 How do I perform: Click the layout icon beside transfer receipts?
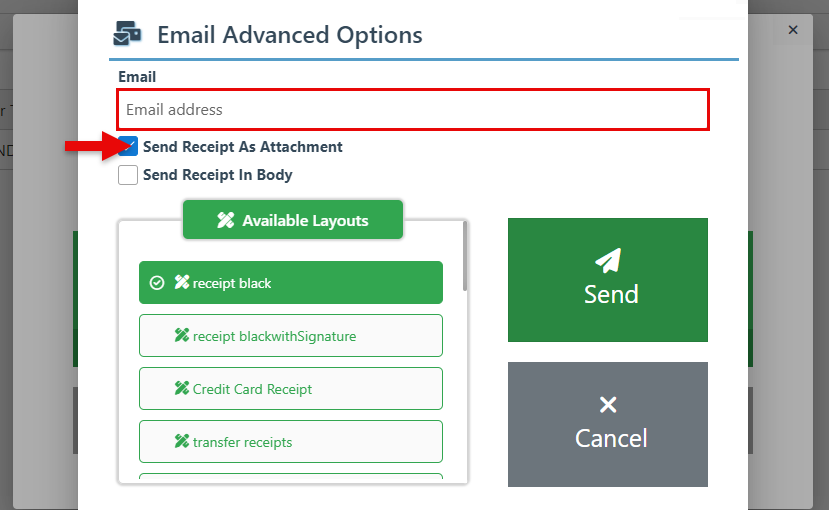tap(182, 442)
